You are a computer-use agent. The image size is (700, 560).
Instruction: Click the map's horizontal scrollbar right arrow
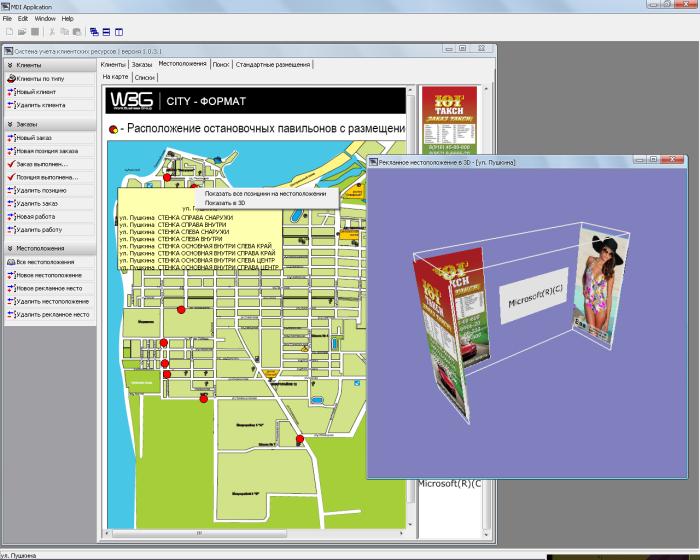(402, 533)
